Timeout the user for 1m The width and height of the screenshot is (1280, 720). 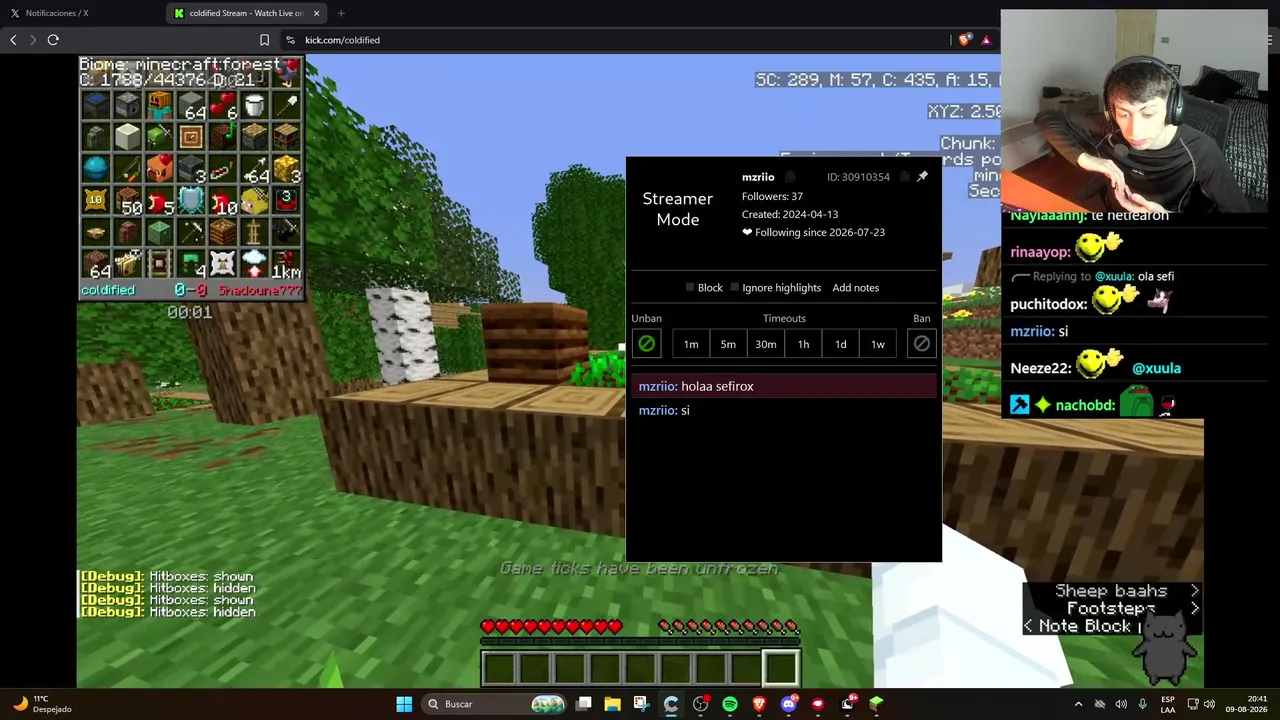[x=691, y=344]
